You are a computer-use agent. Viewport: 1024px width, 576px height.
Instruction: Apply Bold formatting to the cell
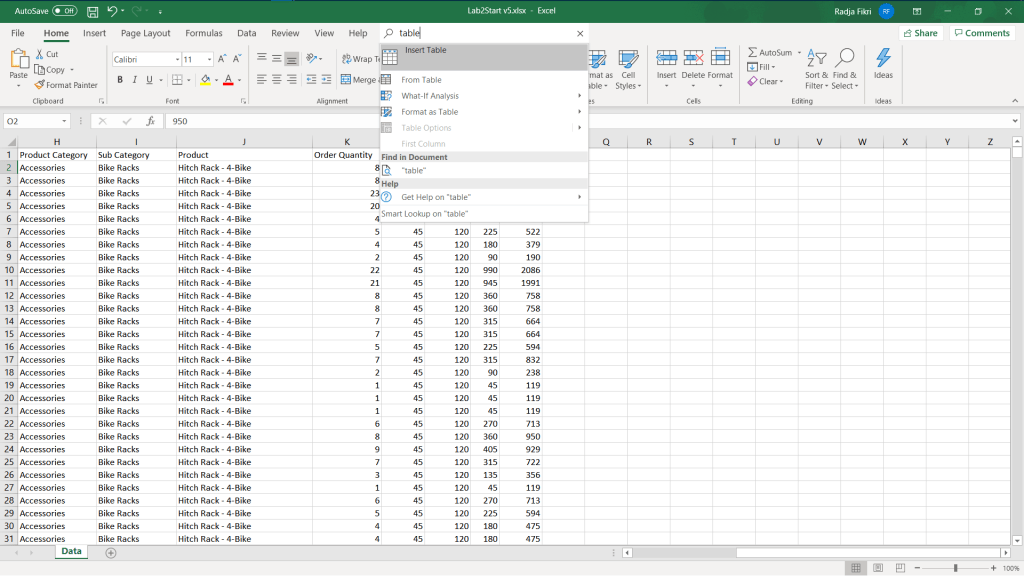[120, 80]
